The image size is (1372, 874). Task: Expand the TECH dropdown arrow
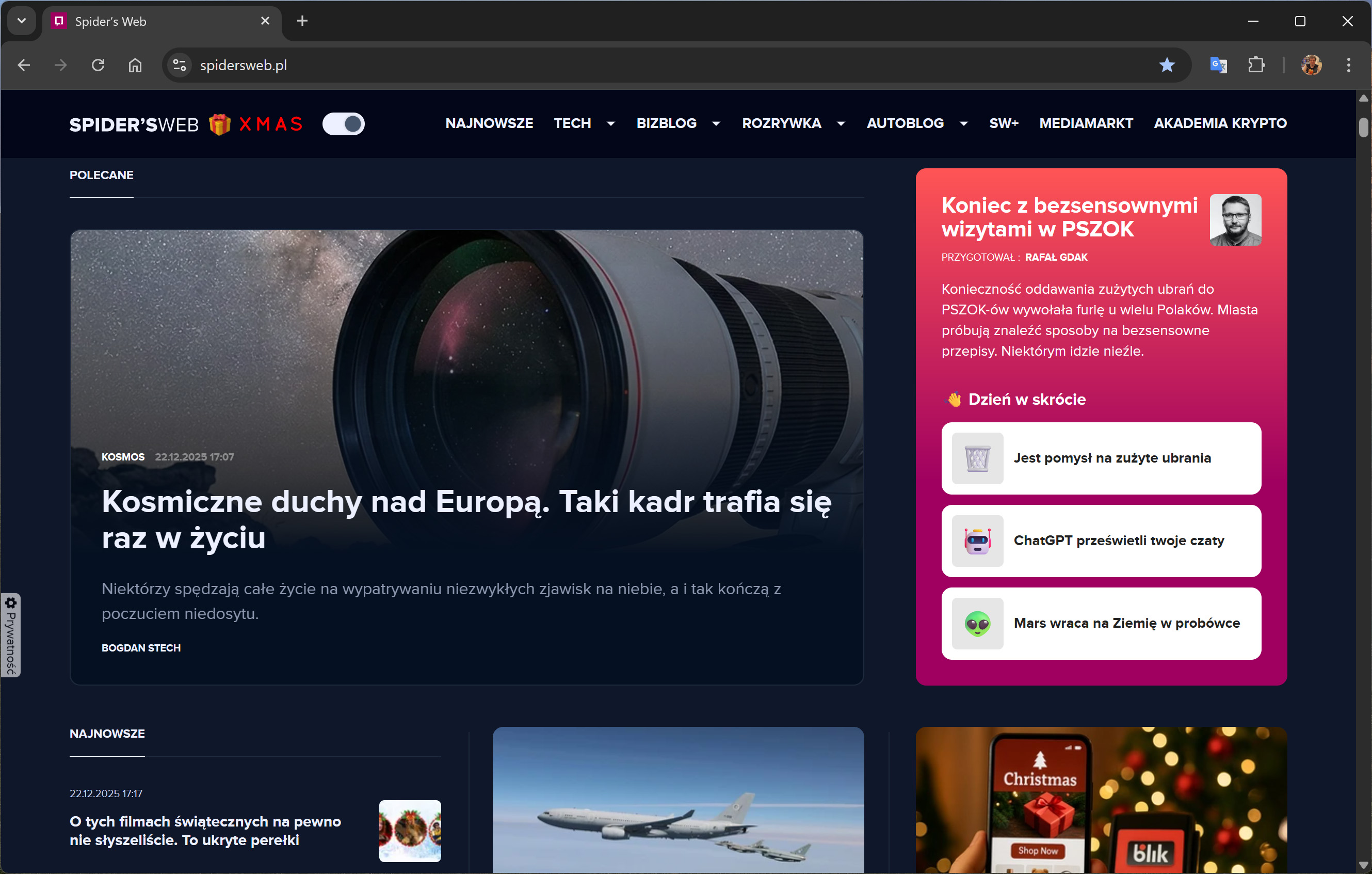click(x=611, y=124)
